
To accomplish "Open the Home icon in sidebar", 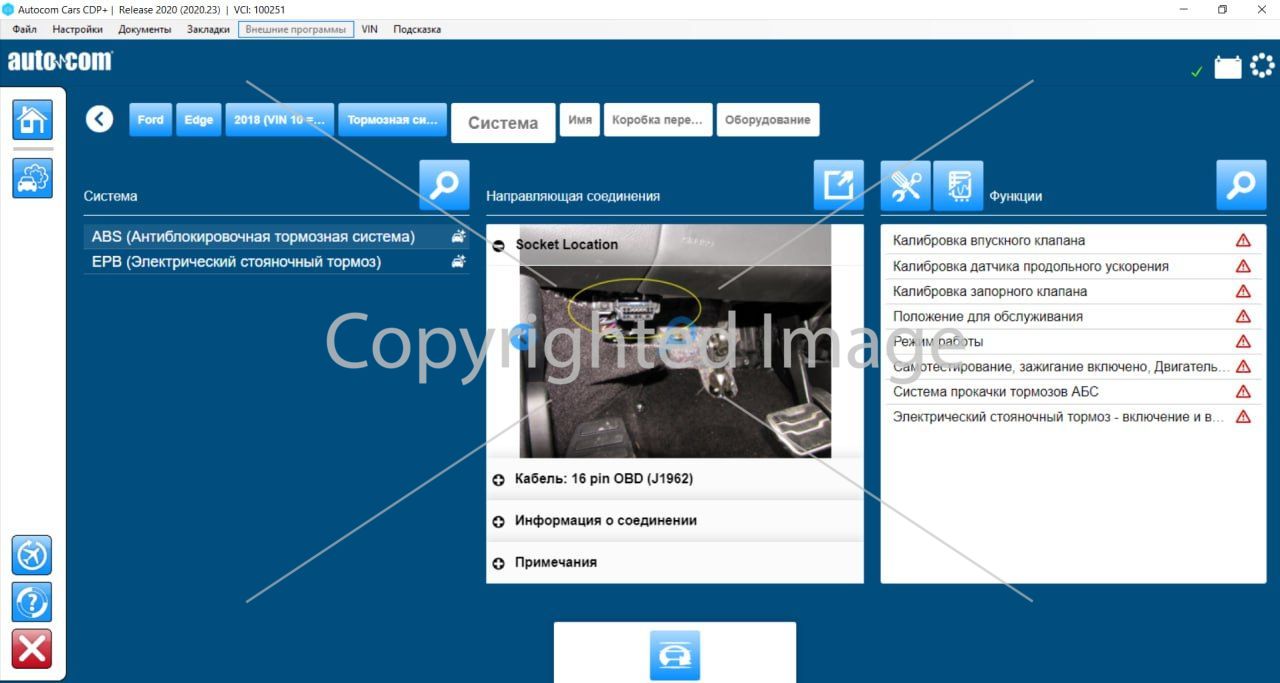I will [32, 120].
